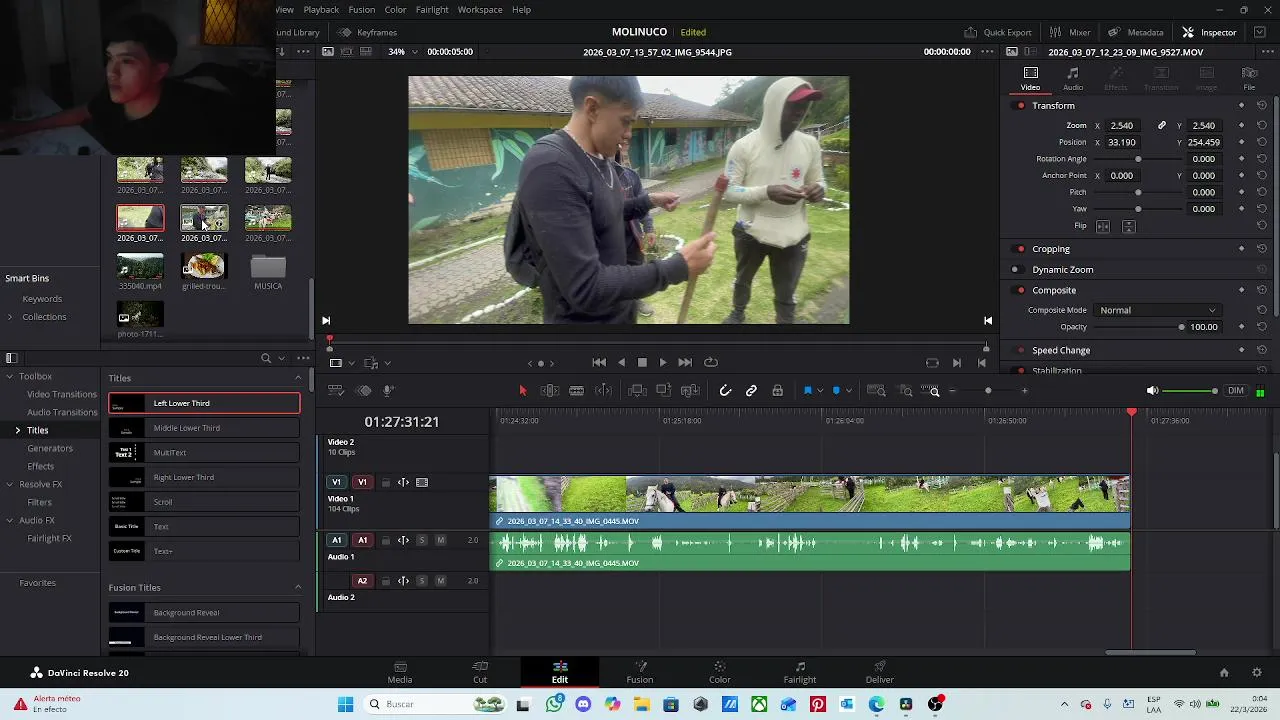Mute the Audio 1 track
The width and height of the screenshot is (1280, 720).
click(440, 540)
